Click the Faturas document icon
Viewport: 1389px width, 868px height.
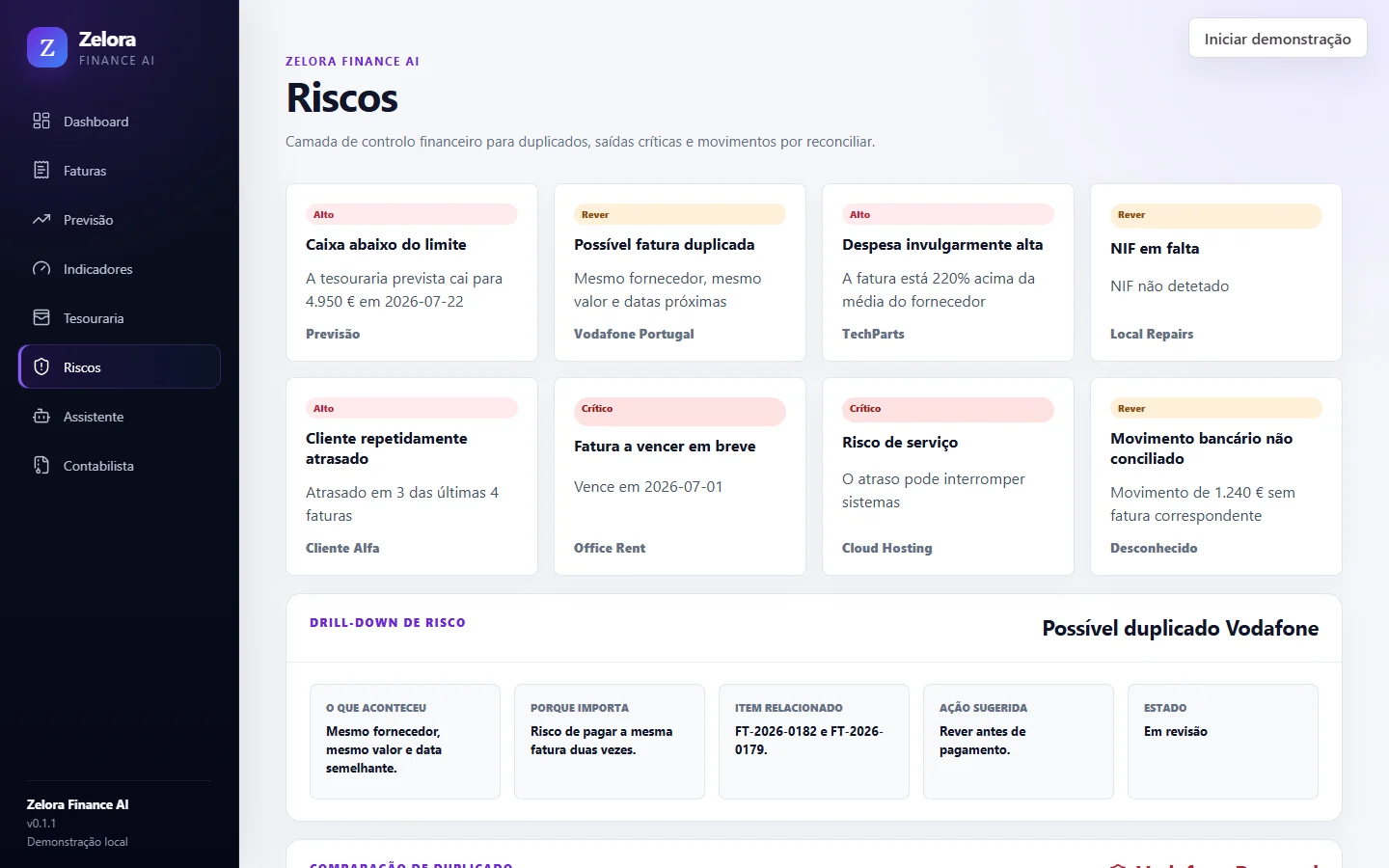click(41, 170)
